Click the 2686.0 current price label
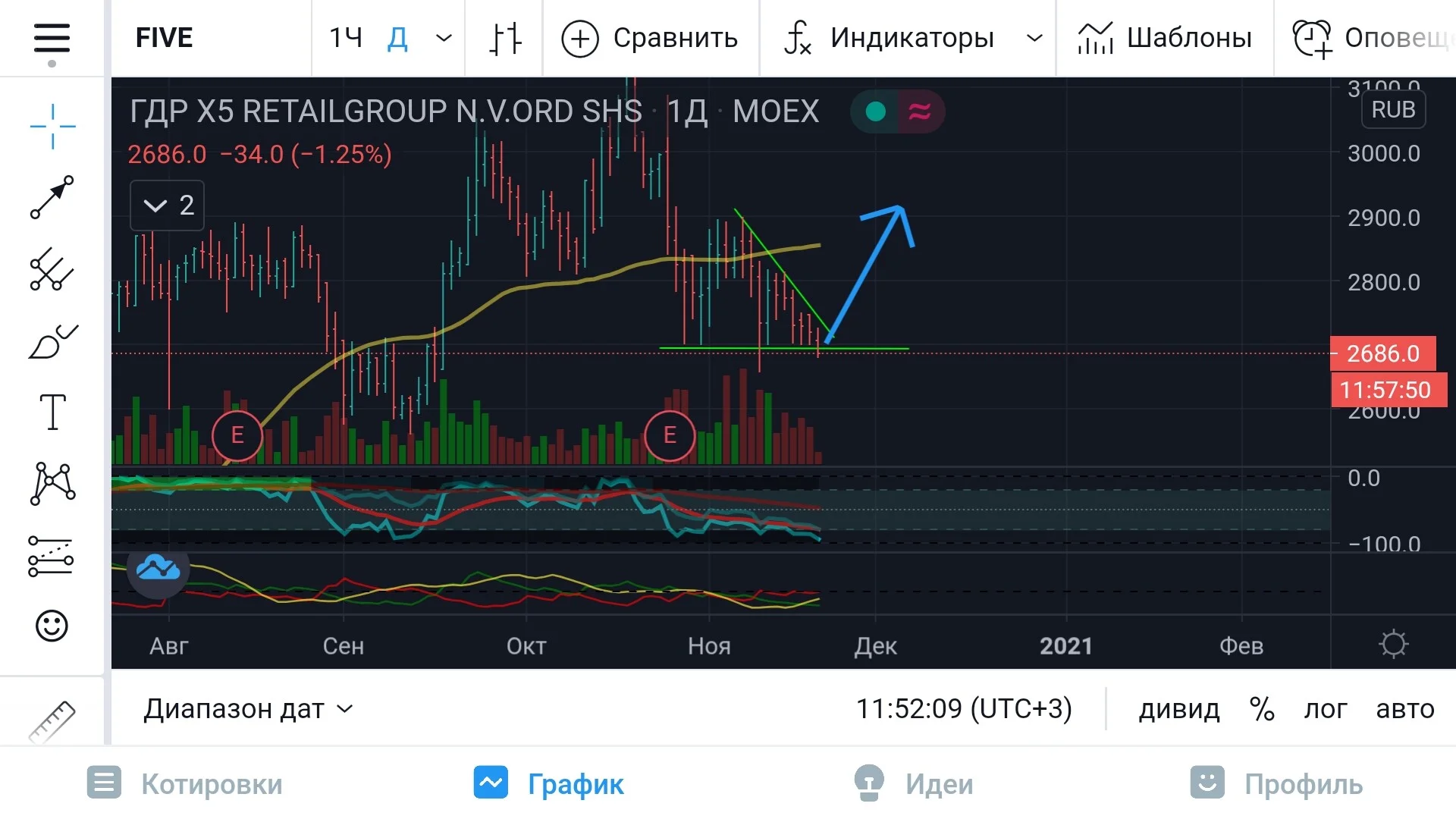 1383,353
